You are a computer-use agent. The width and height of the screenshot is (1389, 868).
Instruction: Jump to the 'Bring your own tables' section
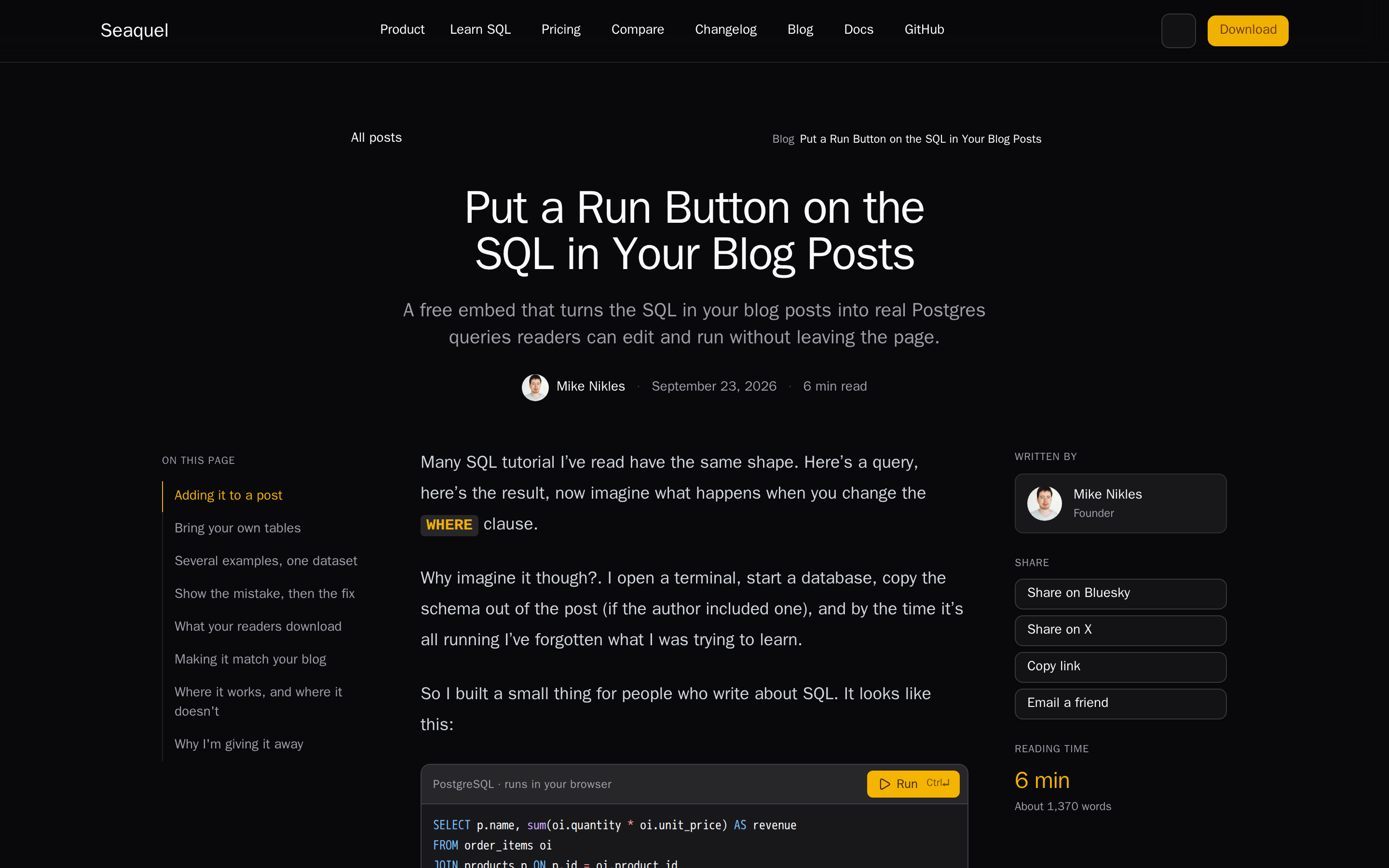(238, 528)
